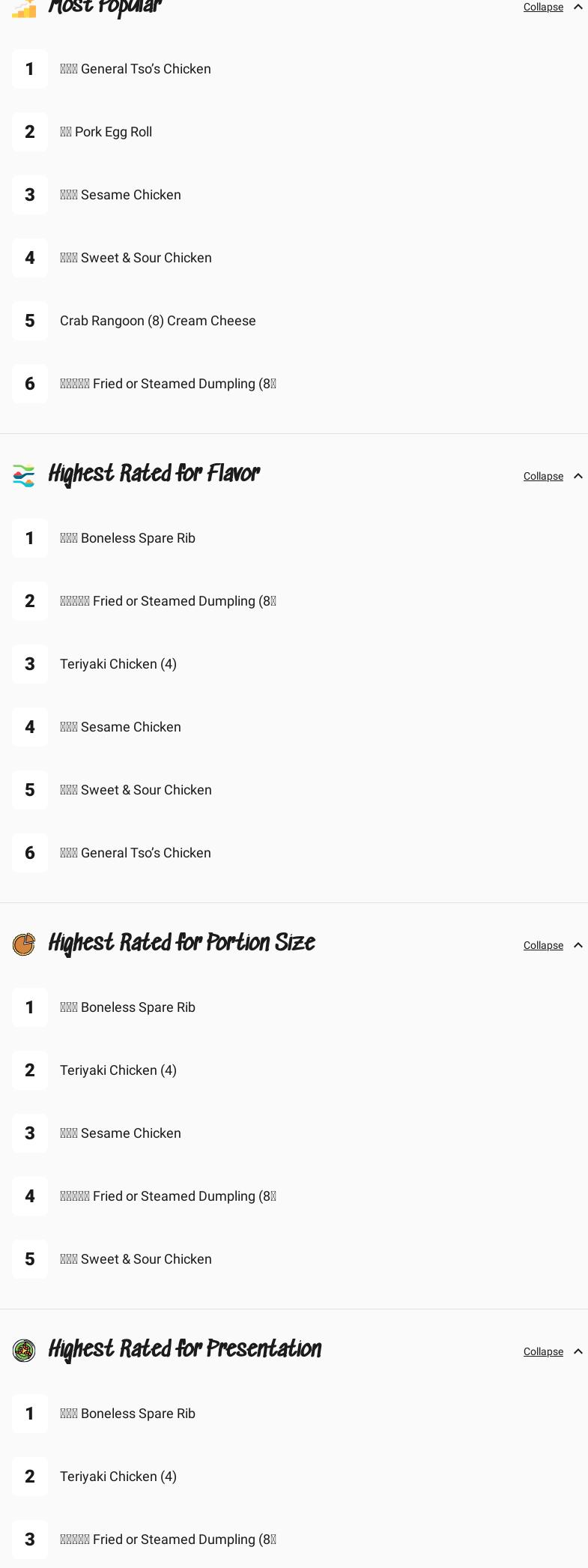Select Teriyaki Chicken (4) under Flavor
This screenshot has height=1568, width=588.
point(118,664)
